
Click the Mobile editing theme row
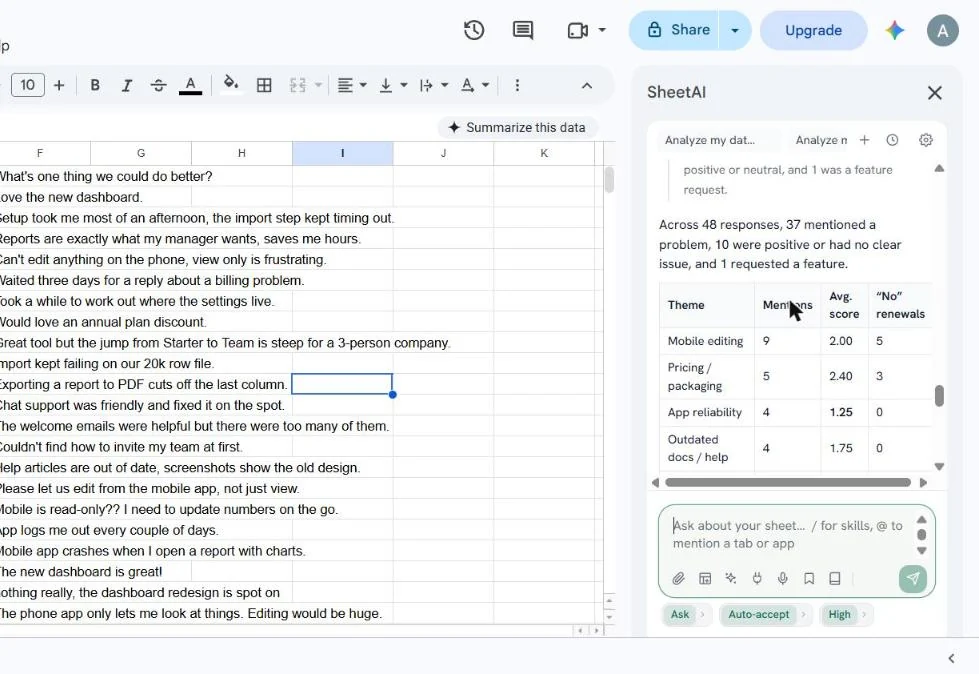tap(796, 341)
